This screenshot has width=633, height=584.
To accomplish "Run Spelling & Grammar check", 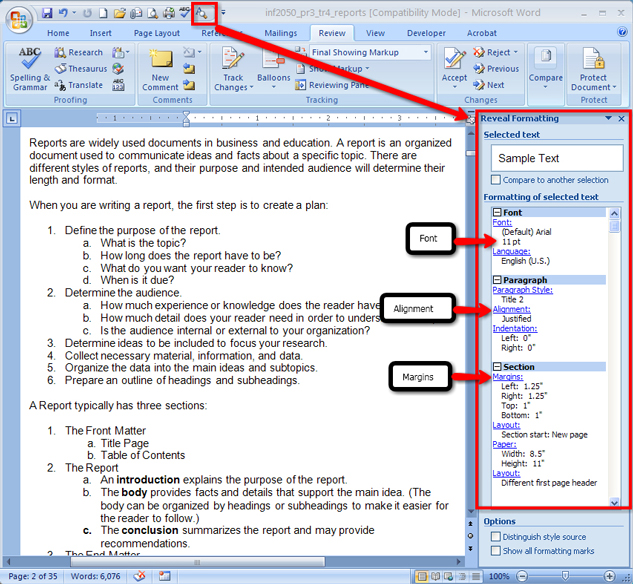I will 29,69.
